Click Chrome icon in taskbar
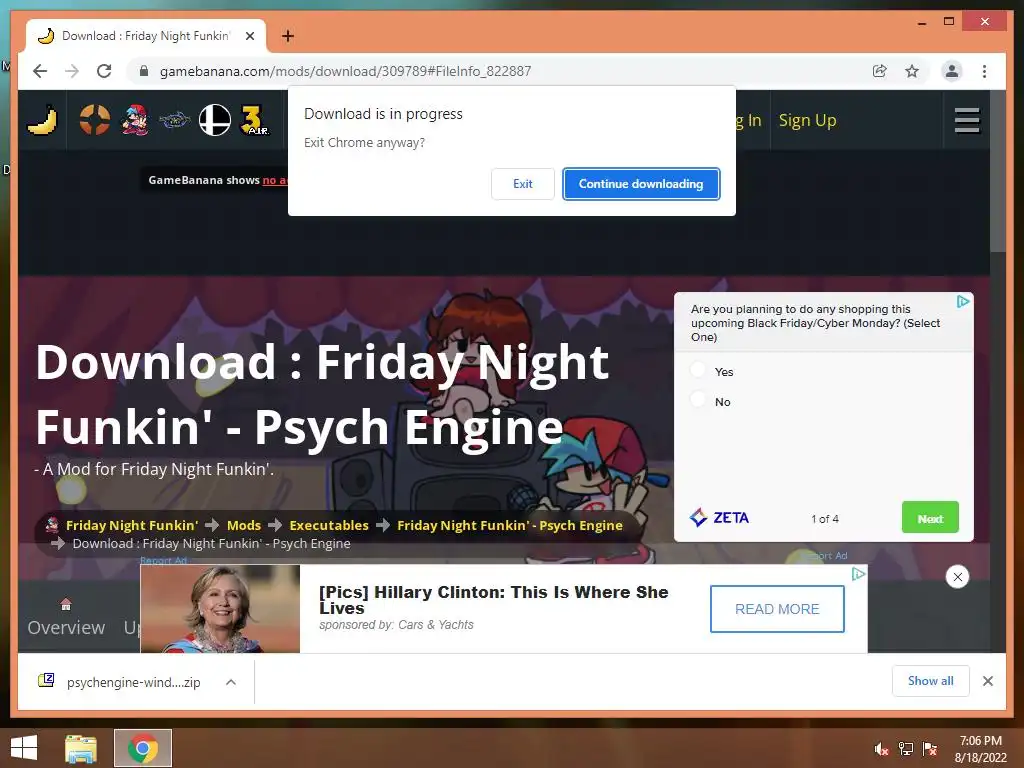Viewport: 1024px width, 768px height. pyautogui.click(x=143, y=748)
